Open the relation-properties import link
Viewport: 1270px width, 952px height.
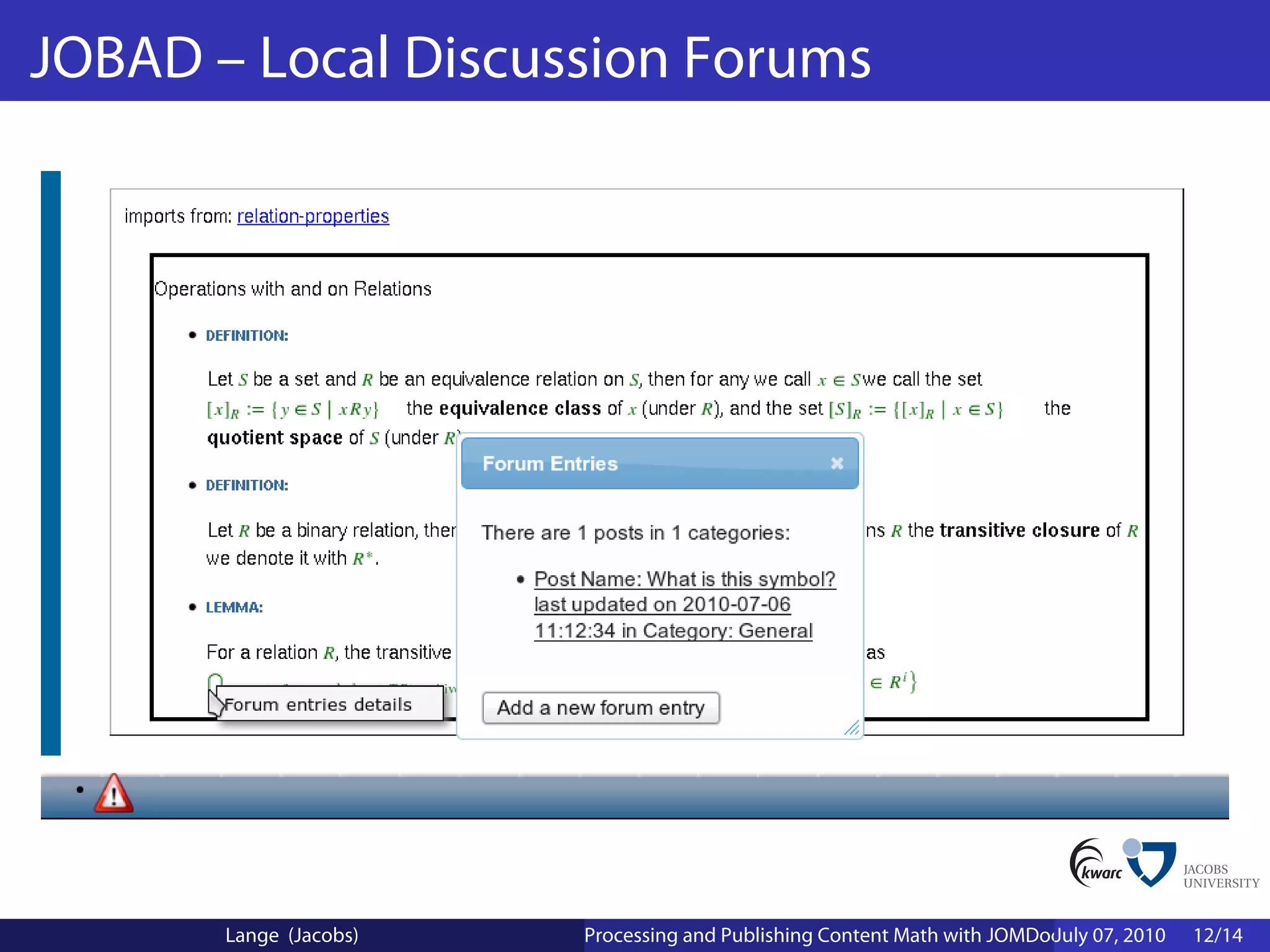pos(313,216)
